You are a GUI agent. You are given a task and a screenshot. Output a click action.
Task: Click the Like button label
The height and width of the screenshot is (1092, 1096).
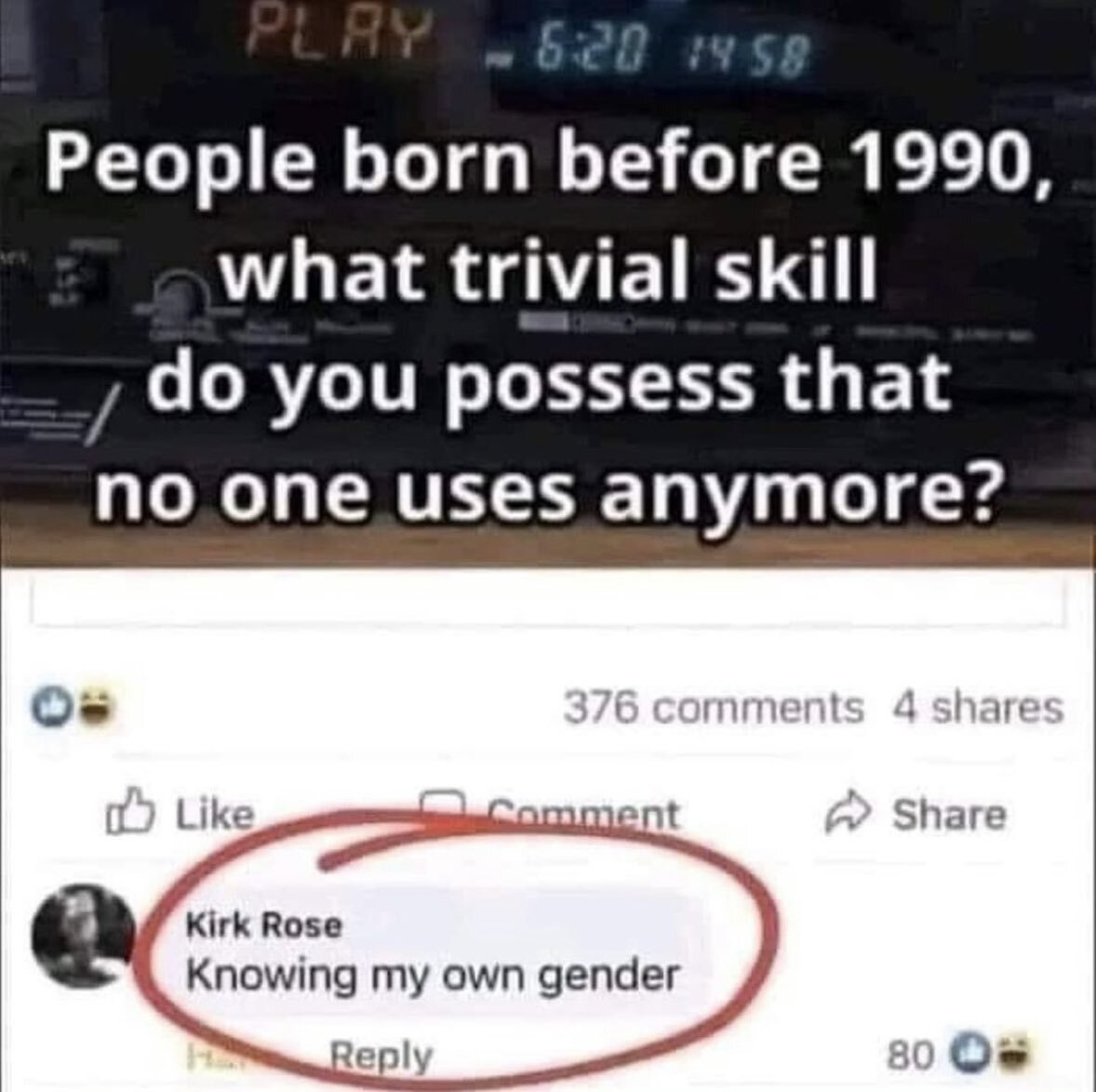(214, 814)
